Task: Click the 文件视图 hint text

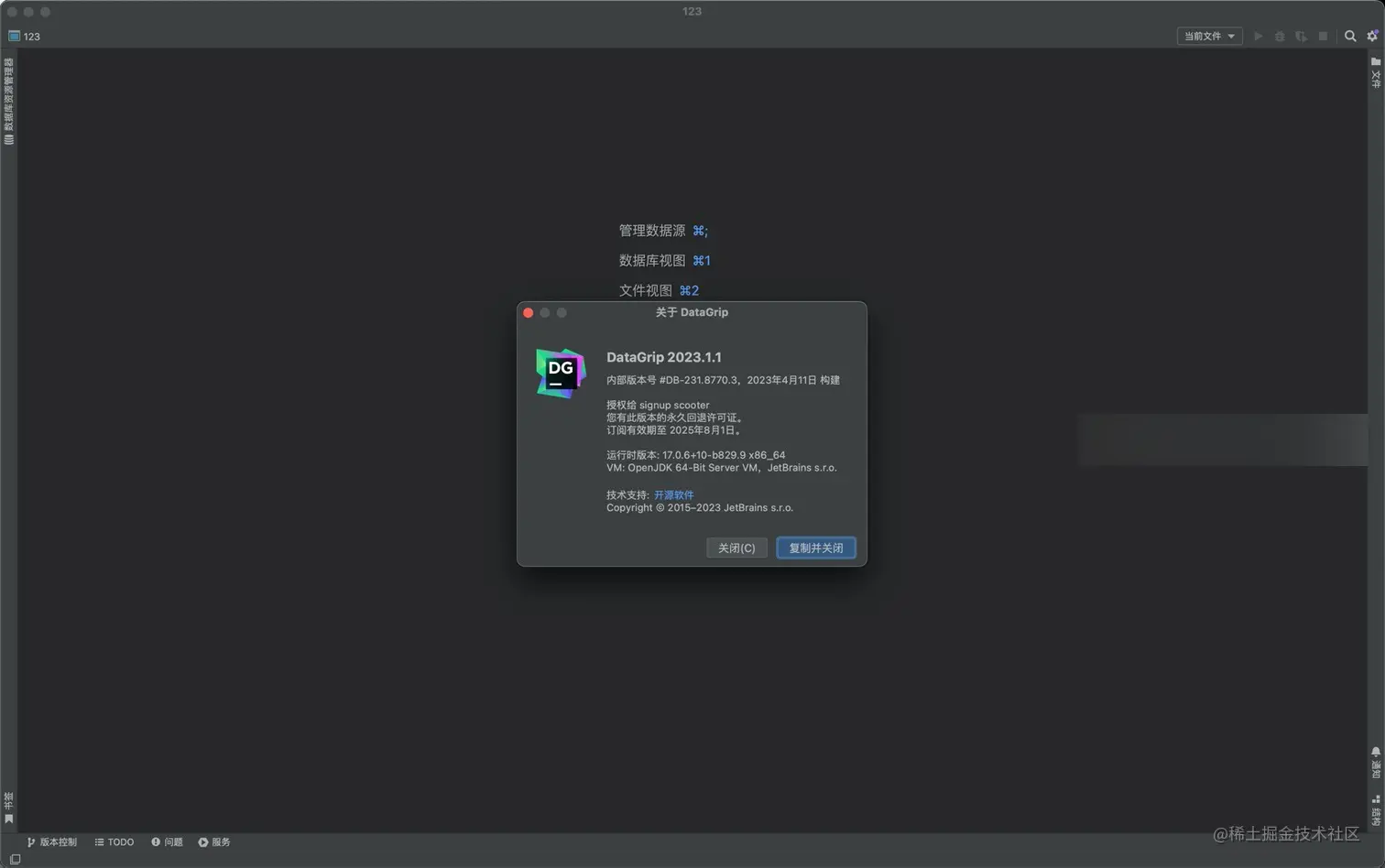Action: 645,290
